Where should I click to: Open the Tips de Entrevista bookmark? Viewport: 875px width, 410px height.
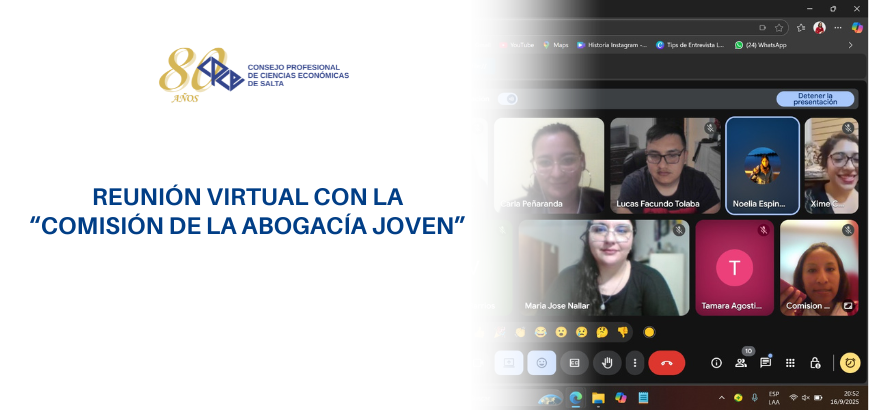coord(690,45)
